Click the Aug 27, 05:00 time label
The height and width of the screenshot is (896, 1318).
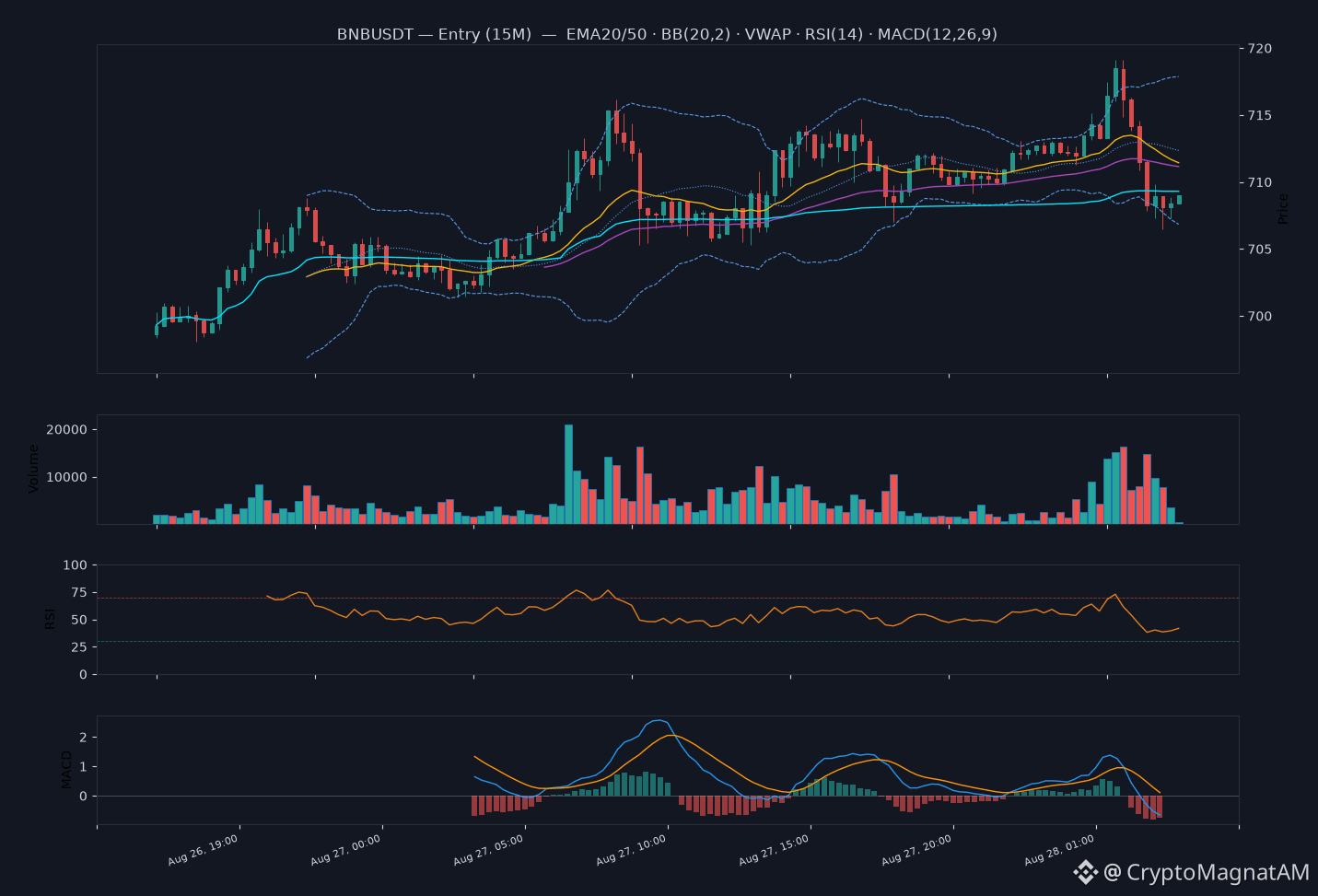(x=489, y=850)
